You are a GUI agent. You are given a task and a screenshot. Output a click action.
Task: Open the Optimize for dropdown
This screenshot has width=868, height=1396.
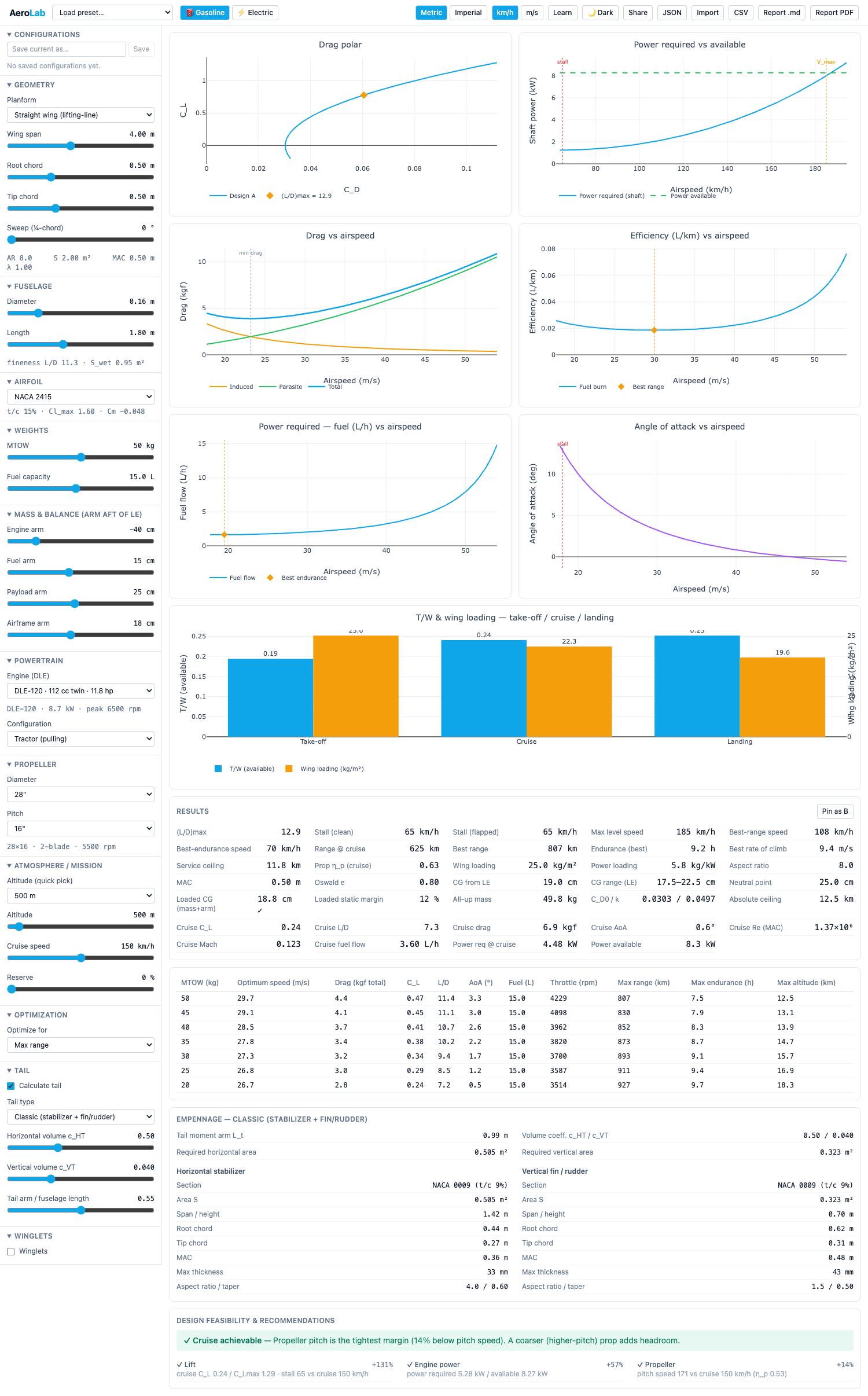click(x=80, y=1045)
